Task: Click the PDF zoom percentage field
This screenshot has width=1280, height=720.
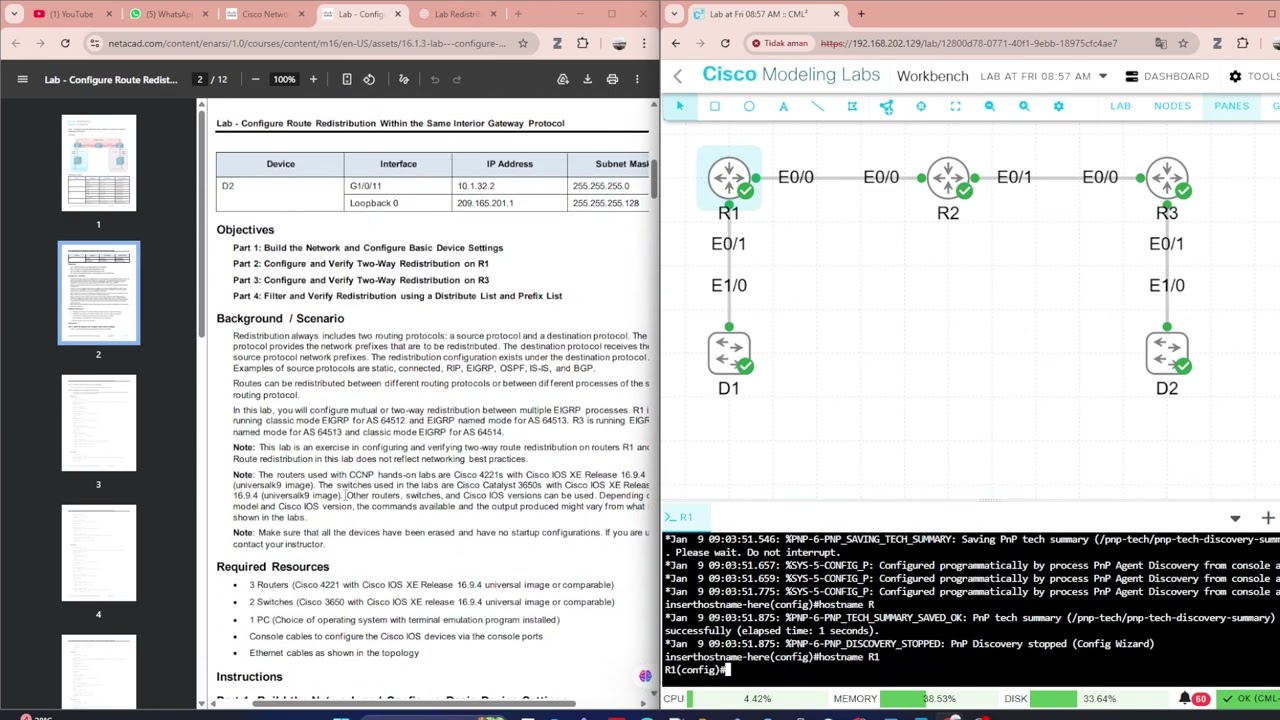Action: [x=284, y=79]
